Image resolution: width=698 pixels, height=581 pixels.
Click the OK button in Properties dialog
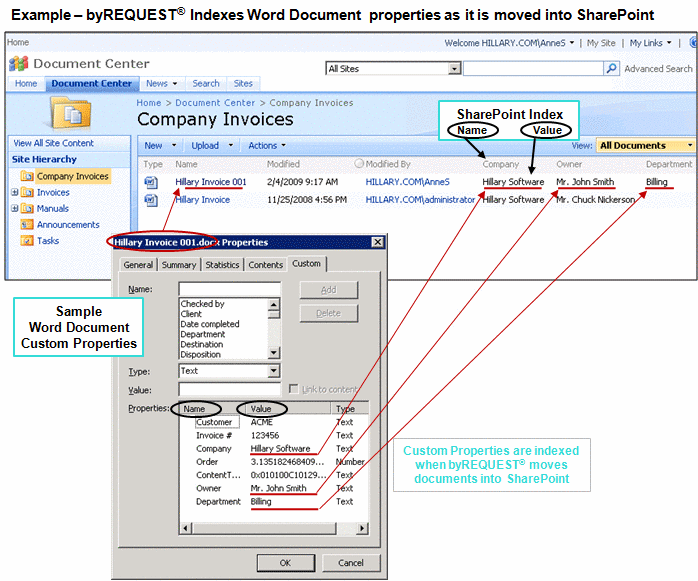pyautogui.click(x=285, y=563)
